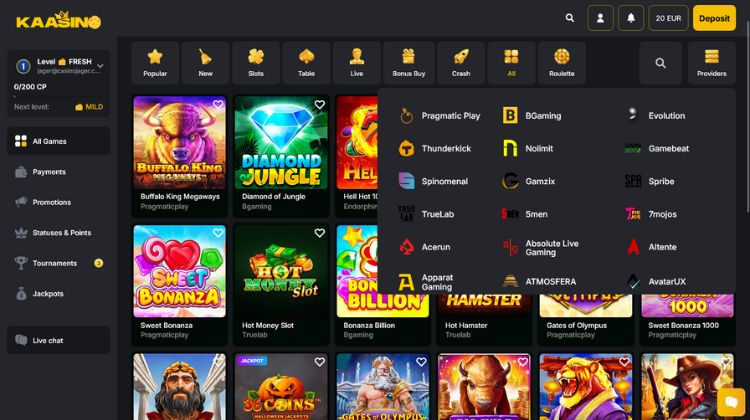Favorite Hot Money Slot with heart

[320, 233]
